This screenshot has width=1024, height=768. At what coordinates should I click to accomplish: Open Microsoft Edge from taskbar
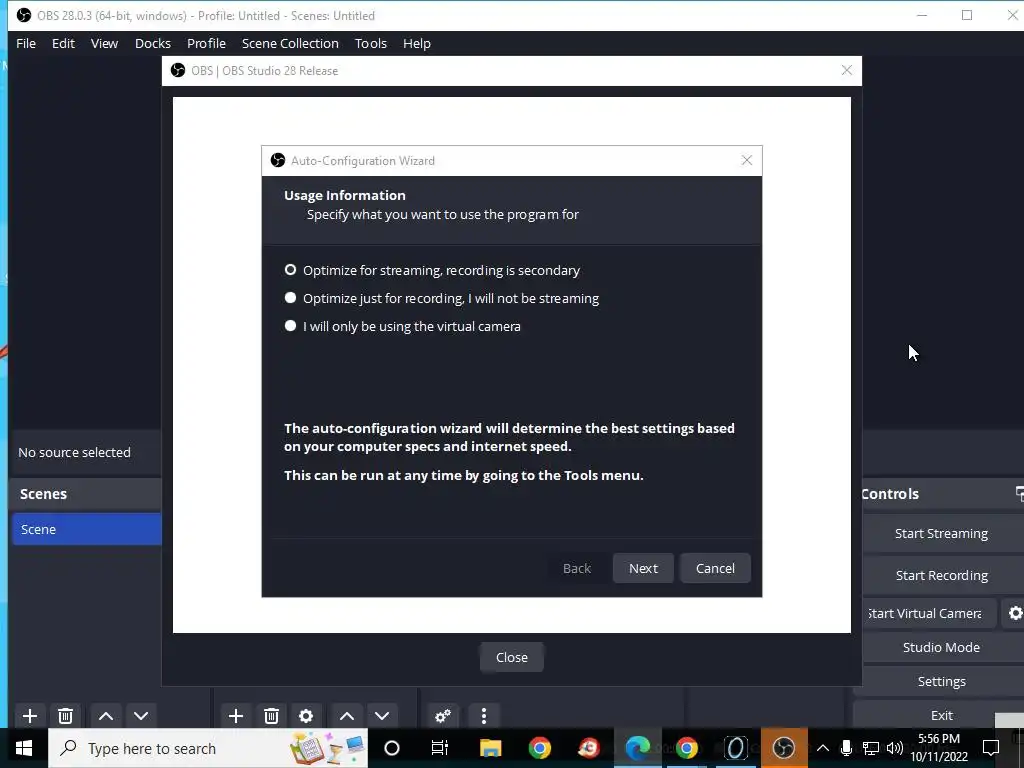tap(637, 748)
